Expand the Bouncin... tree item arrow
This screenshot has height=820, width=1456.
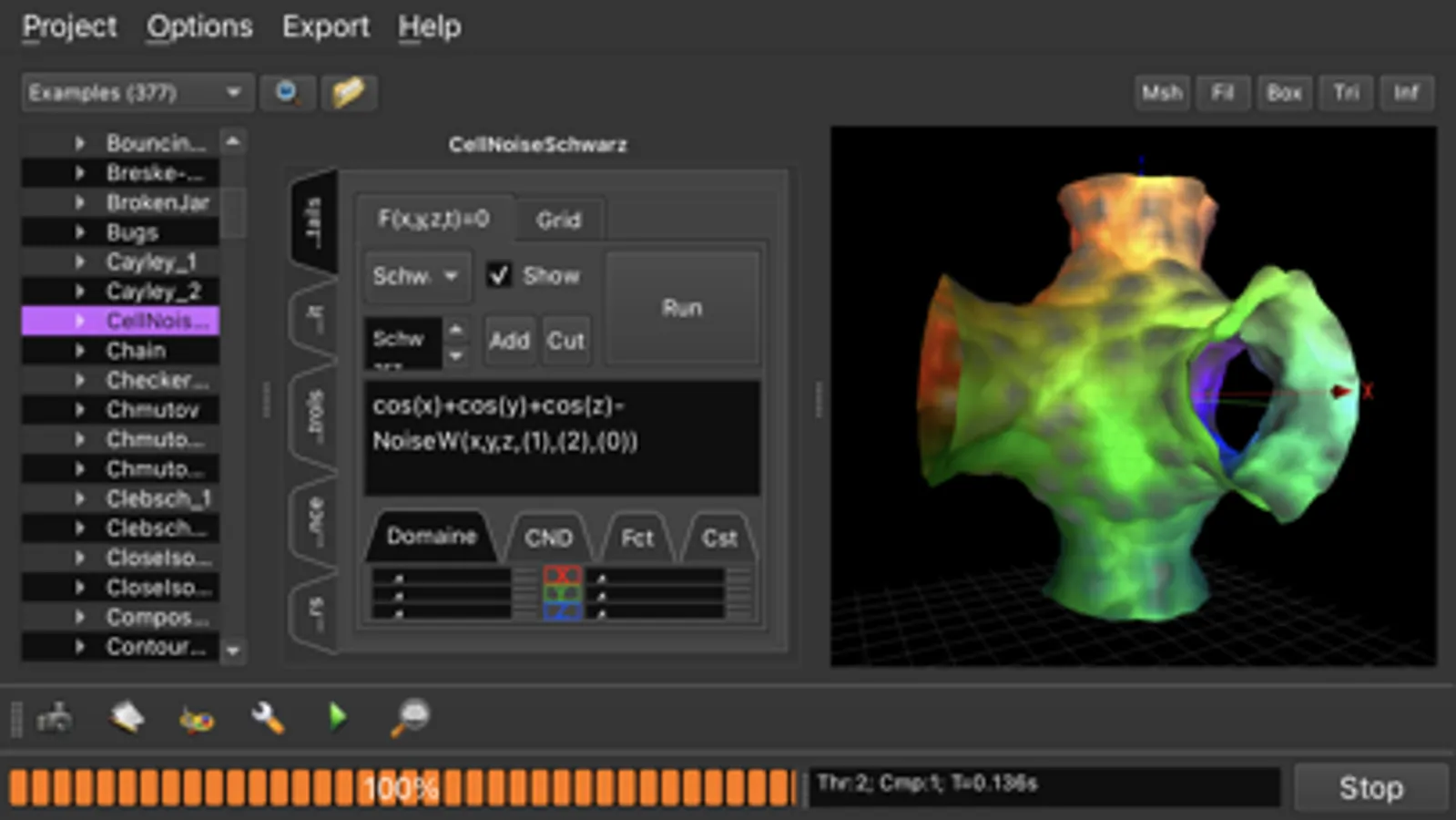(x=79, y=143)
